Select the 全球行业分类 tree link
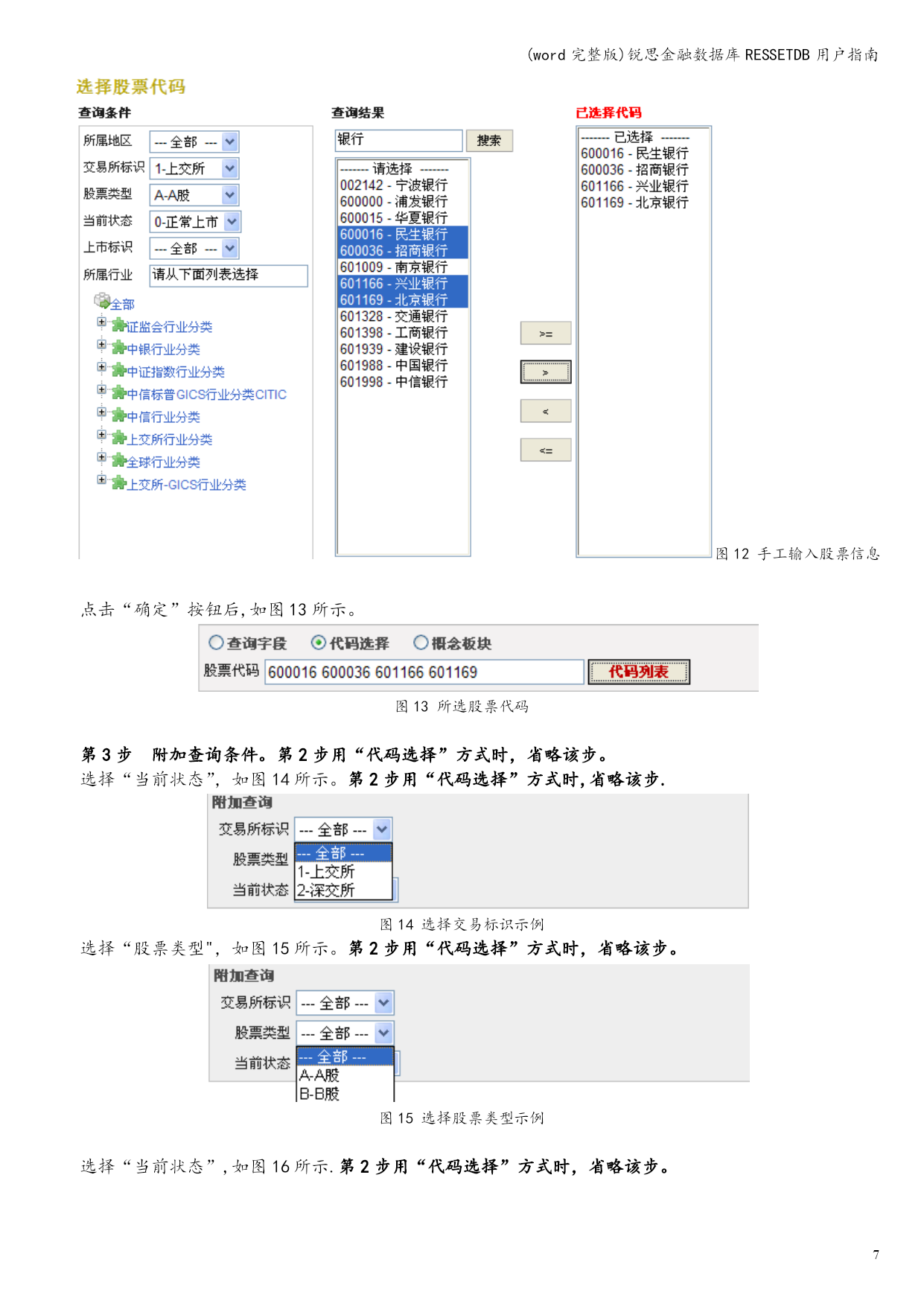924x1306 pixels. [163, 462]
